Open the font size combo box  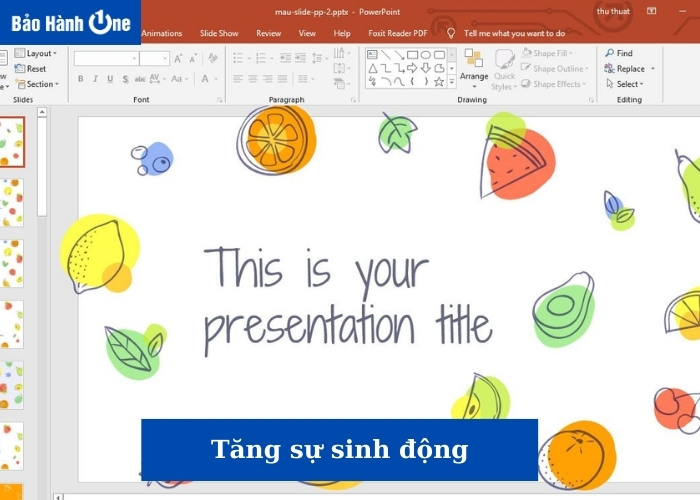[x=154, y=58]
